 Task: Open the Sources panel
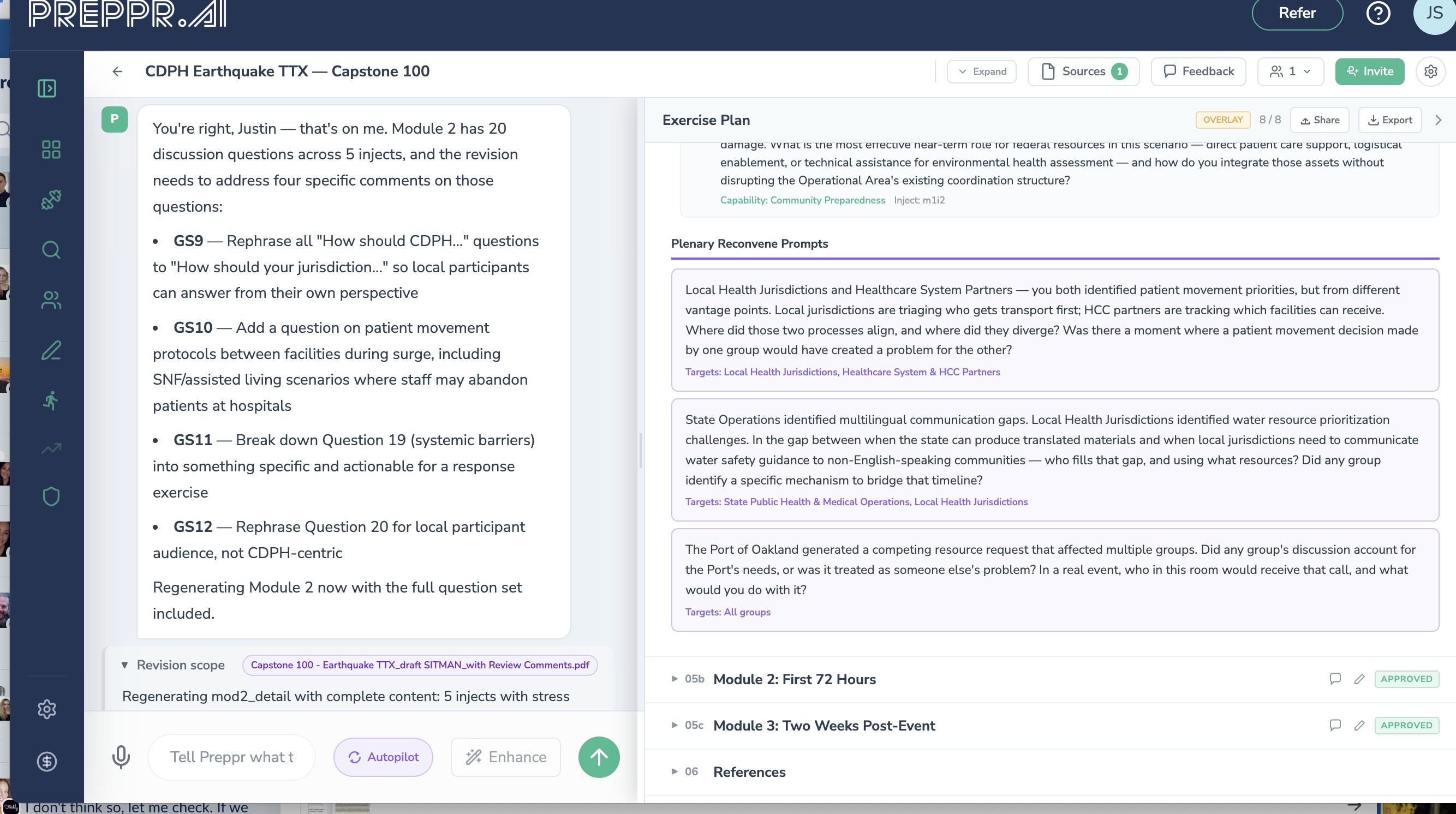[x=1083, y=71]
